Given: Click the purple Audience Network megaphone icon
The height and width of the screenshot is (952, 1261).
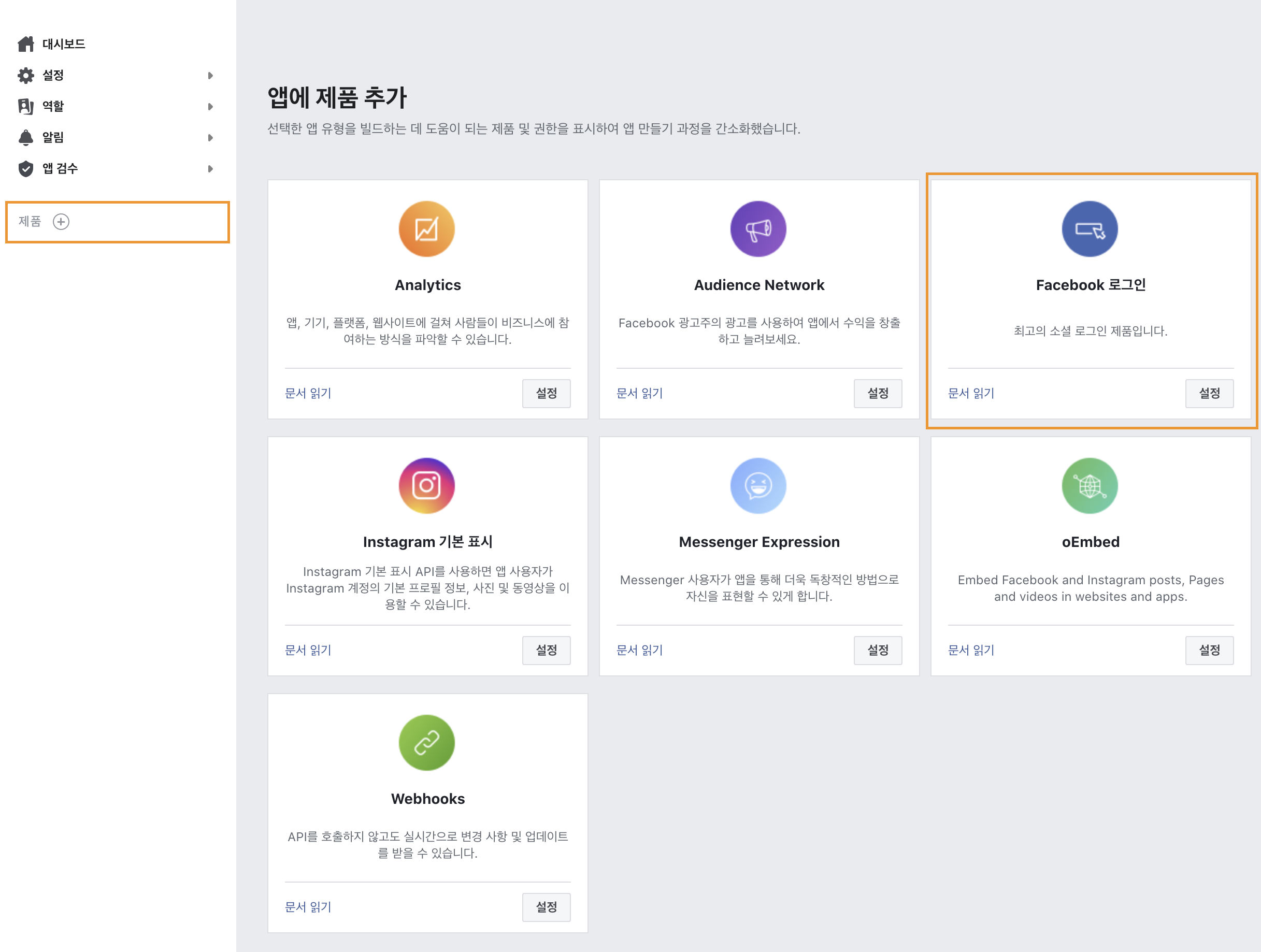Looking at the screenshot, I should [758, 229].
